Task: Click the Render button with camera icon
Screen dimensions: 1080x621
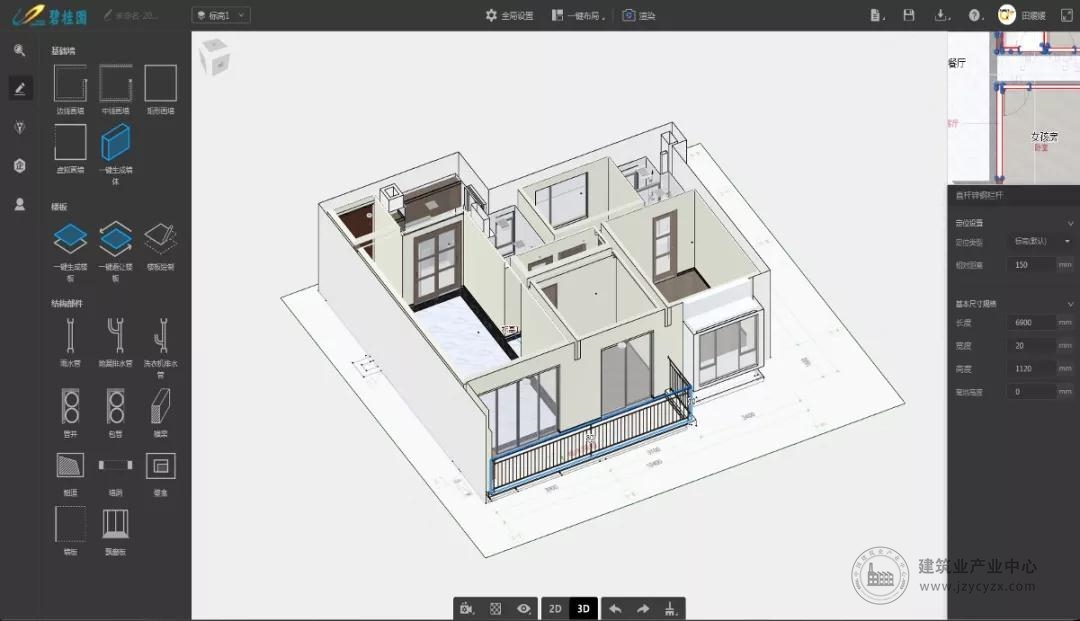Action: tap(638, 15)
